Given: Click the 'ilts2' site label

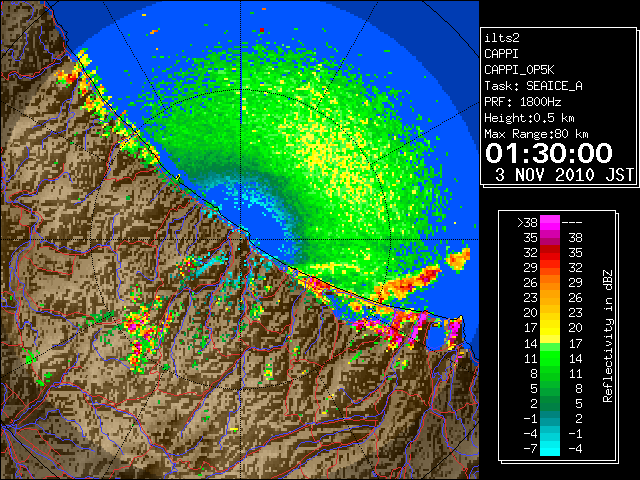Looking at the screenshot, I should pos(502,38).
